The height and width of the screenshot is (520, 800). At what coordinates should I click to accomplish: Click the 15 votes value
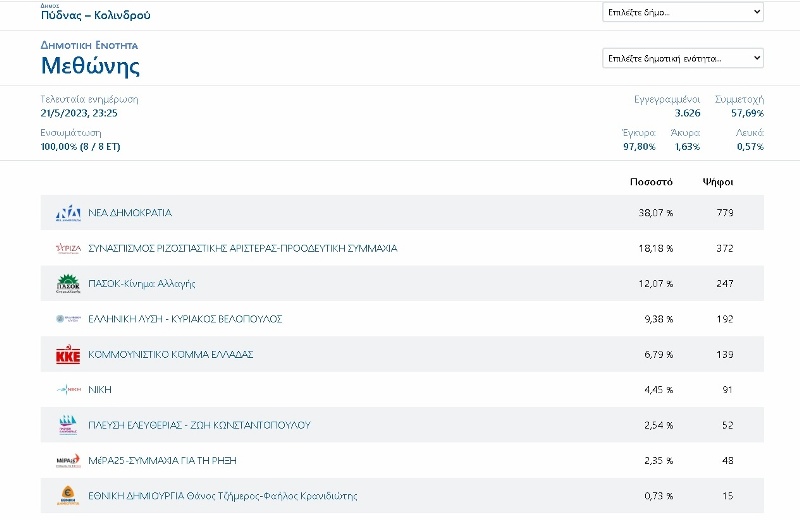click(728, 496)
